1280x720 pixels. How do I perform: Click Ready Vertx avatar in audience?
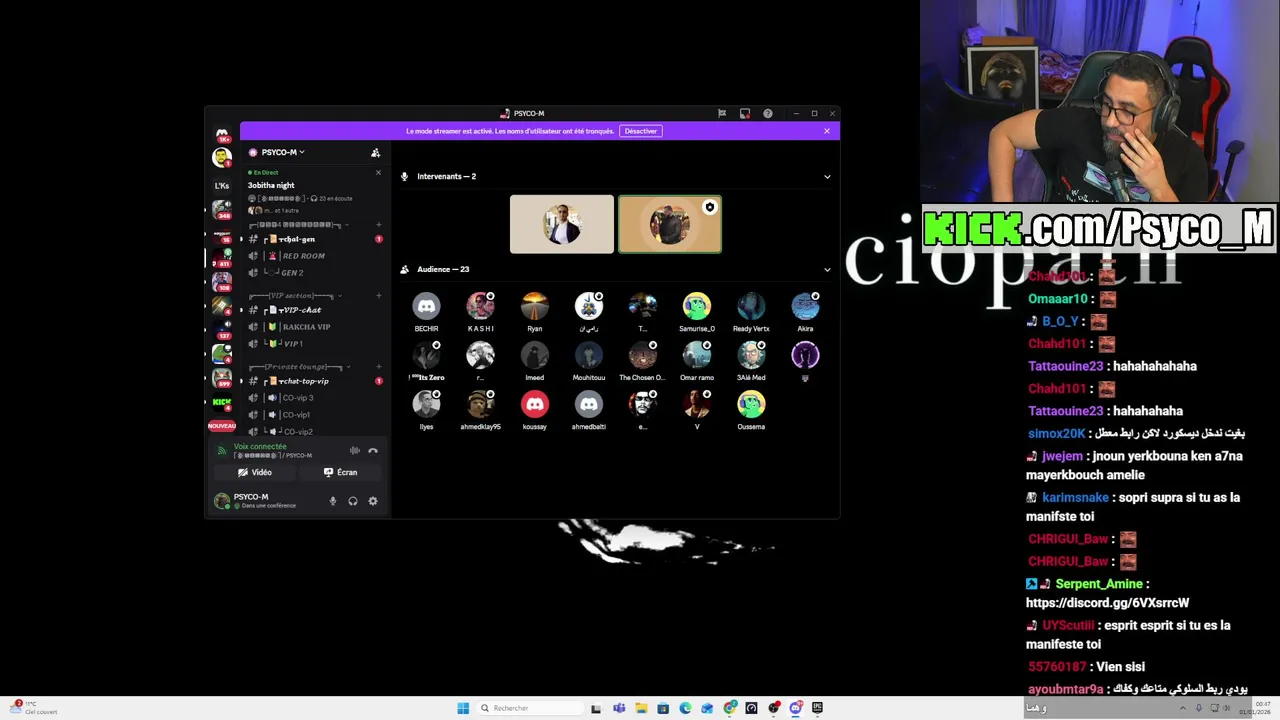point(751,306)
